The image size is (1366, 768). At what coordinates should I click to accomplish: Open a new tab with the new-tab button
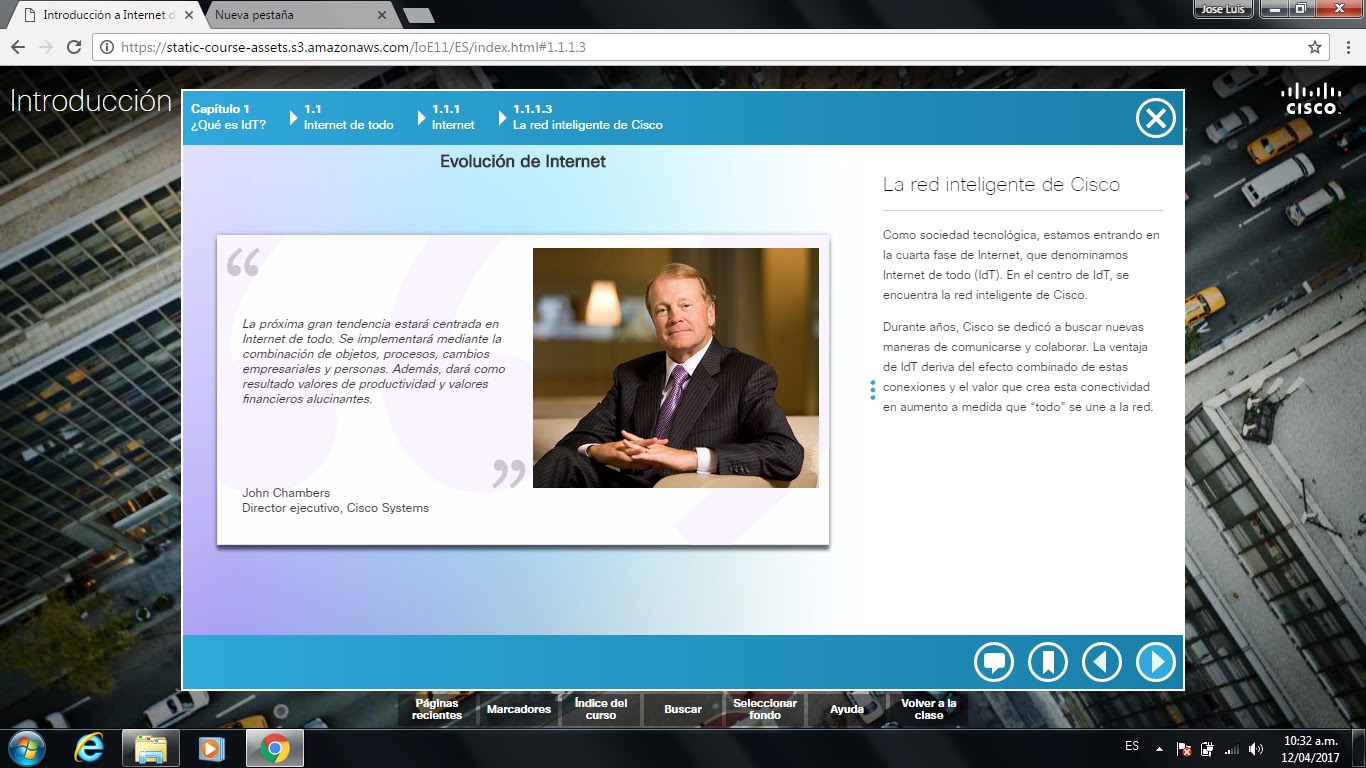[x=418, y=15]
